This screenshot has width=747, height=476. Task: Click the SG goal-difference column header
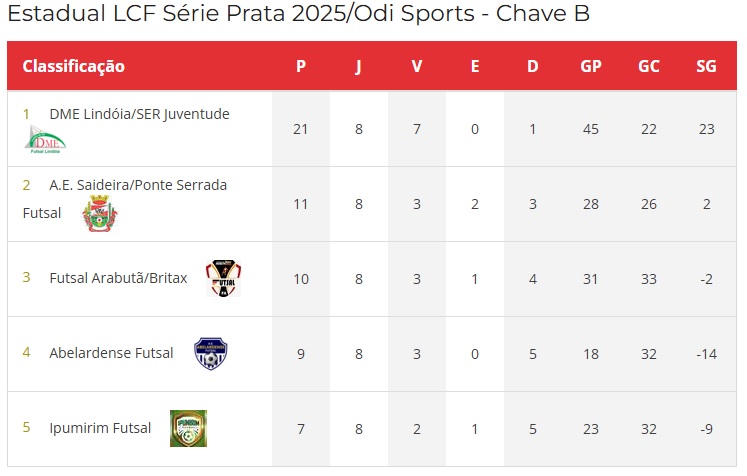(707, 66)
